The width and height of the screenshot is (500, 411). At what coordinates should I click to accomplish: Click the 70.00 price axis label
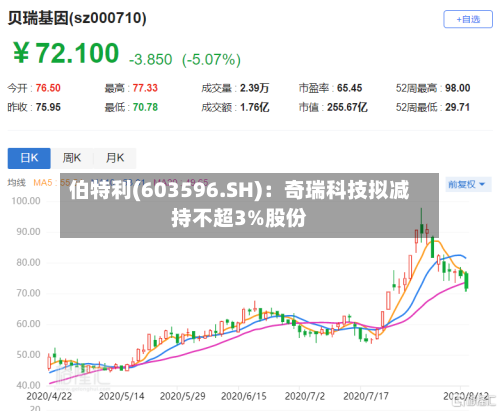(x=28, y=293)
